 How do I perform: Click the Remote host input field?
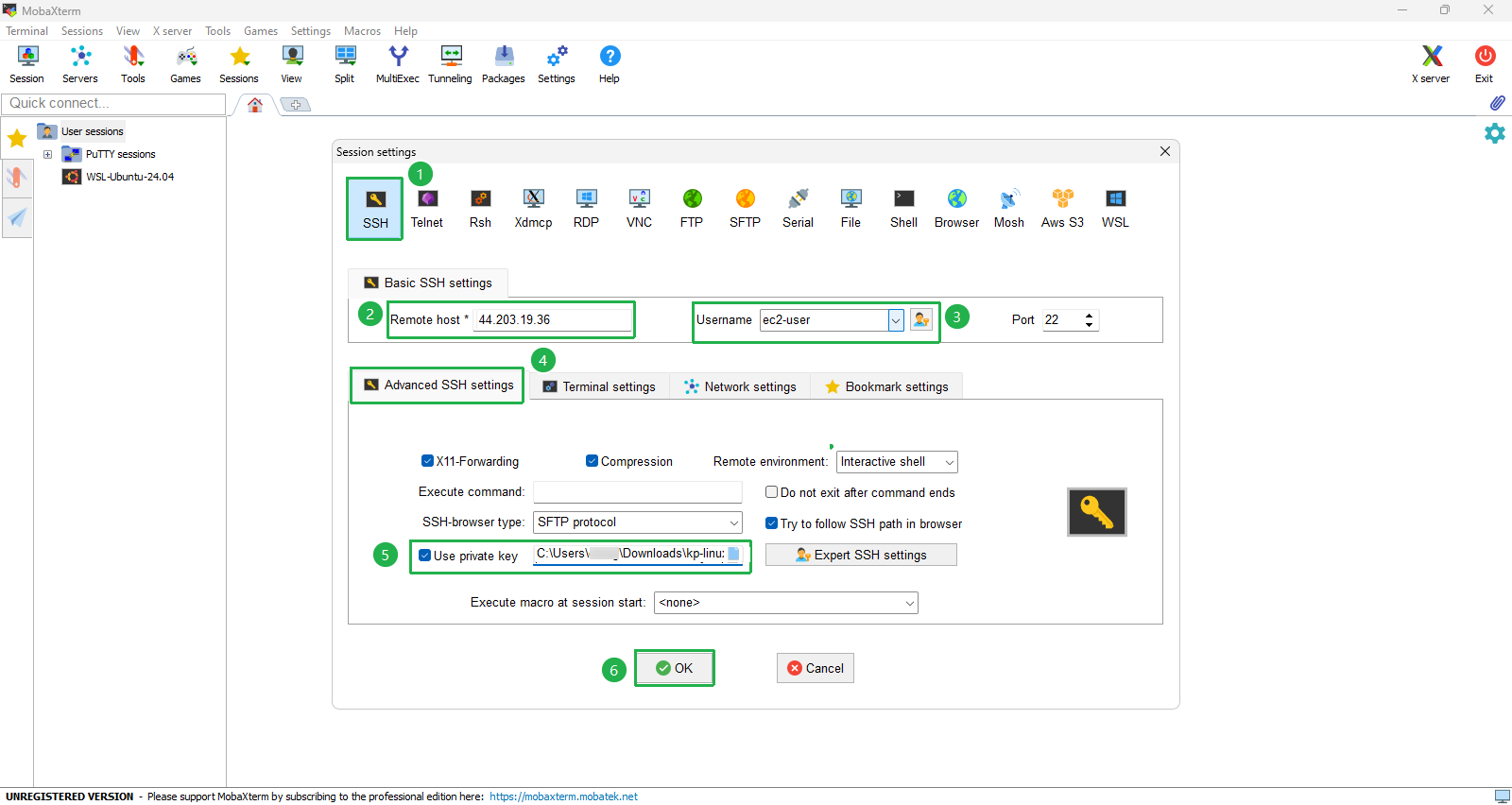click(x=553, y=319)
